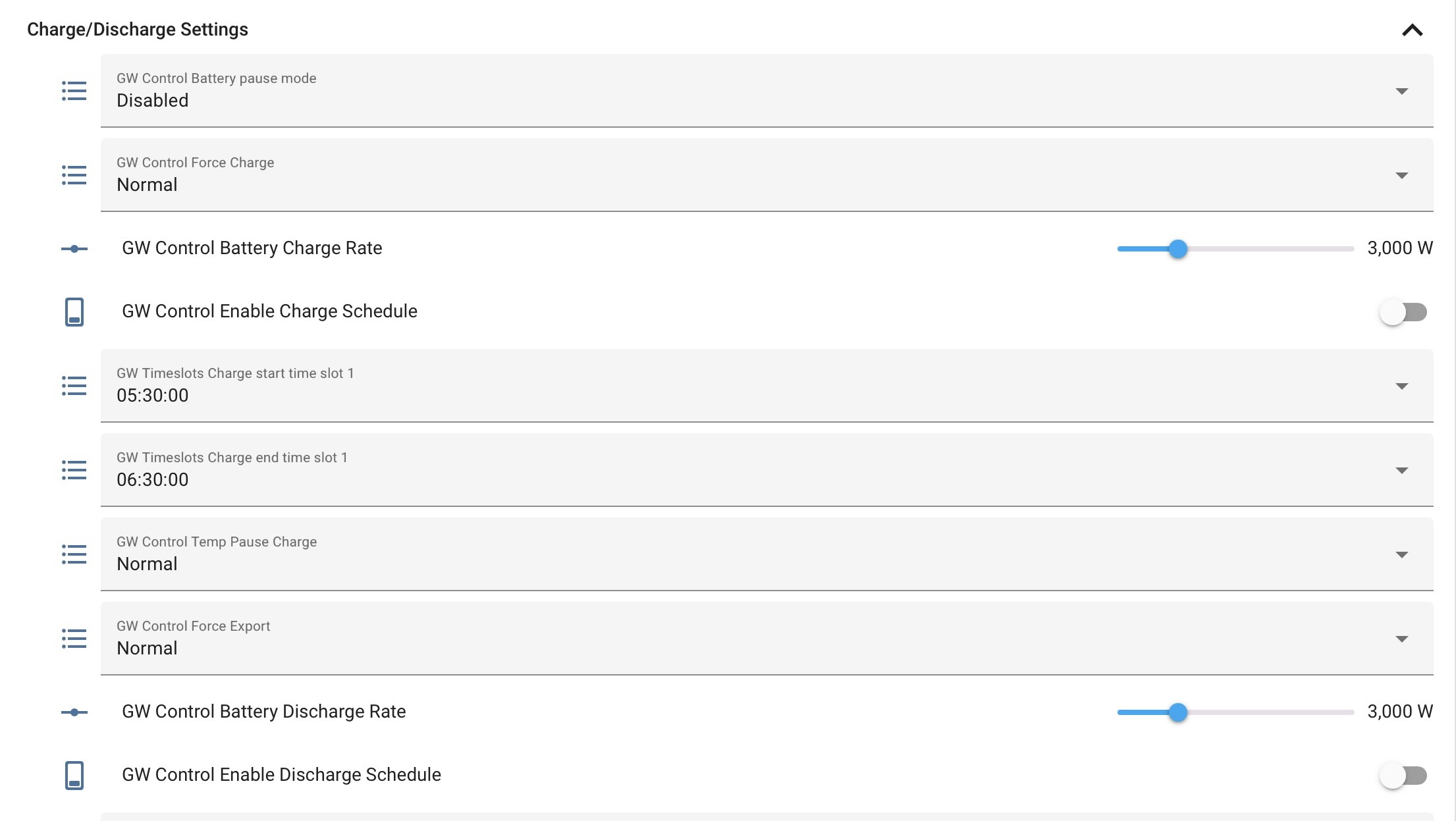Image resolution: width=1456 pixels, height=821 pixels.
Task: Click Charge/Discharge Settings heading
Action: pyautogui.click(x=138, y=30)
